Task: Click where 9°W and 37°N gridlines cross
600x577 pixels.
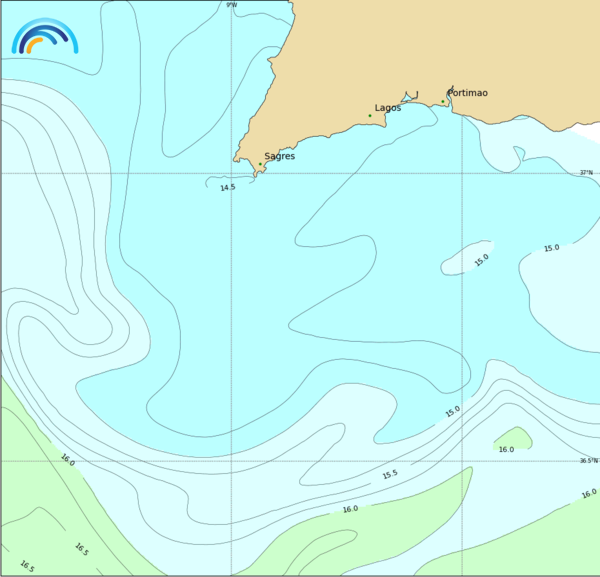Action: pos(232,173)
